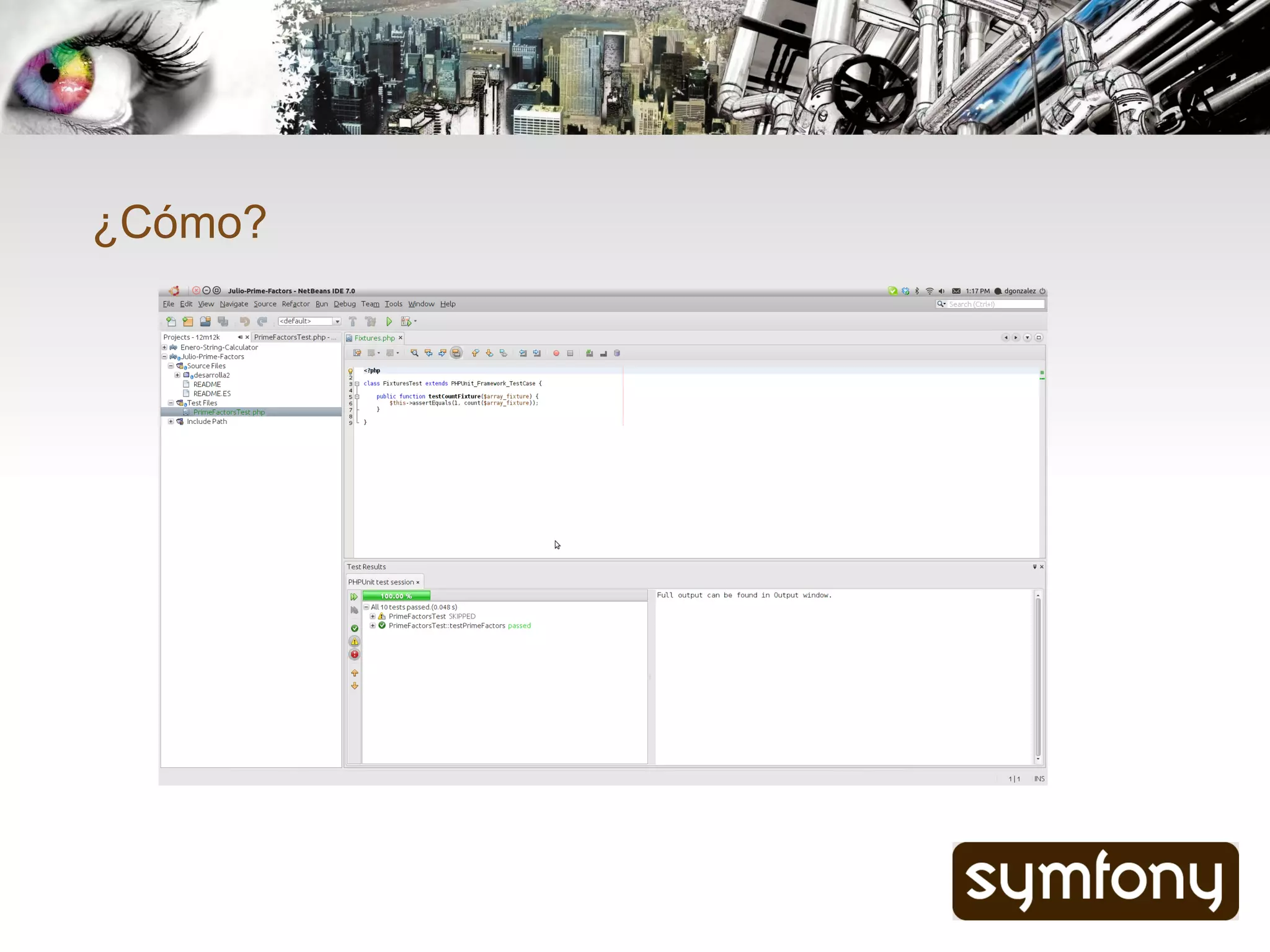The image size is (1270, 952).
Task: Click the New Project toolbar icon
Action: click(x=188, y=321)
